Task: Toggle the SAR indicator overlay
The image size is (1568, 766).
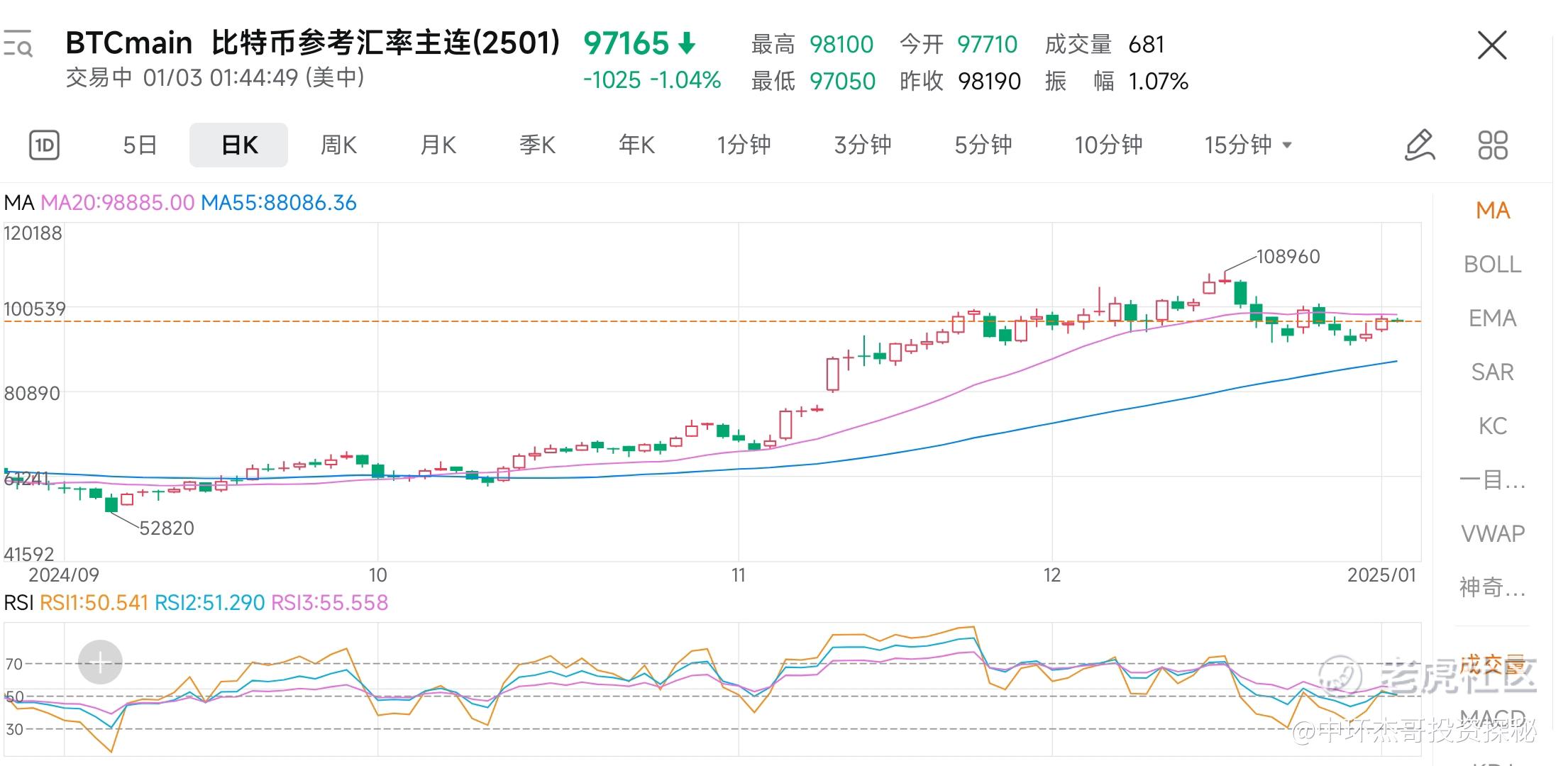Action: (1492, 372)
